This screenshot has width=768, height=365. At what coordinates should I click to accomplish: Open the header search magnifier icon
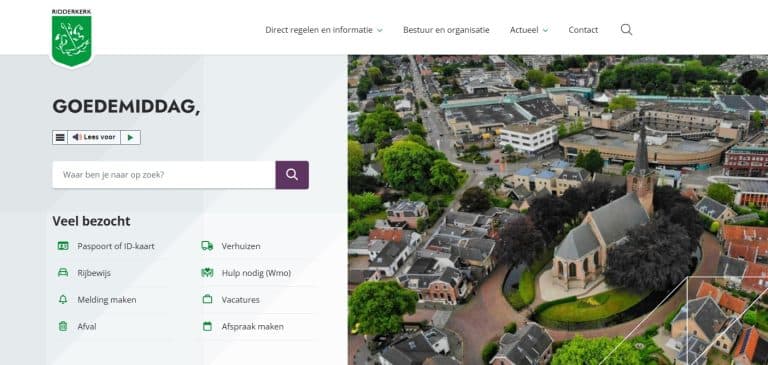[x=626, y=30]
